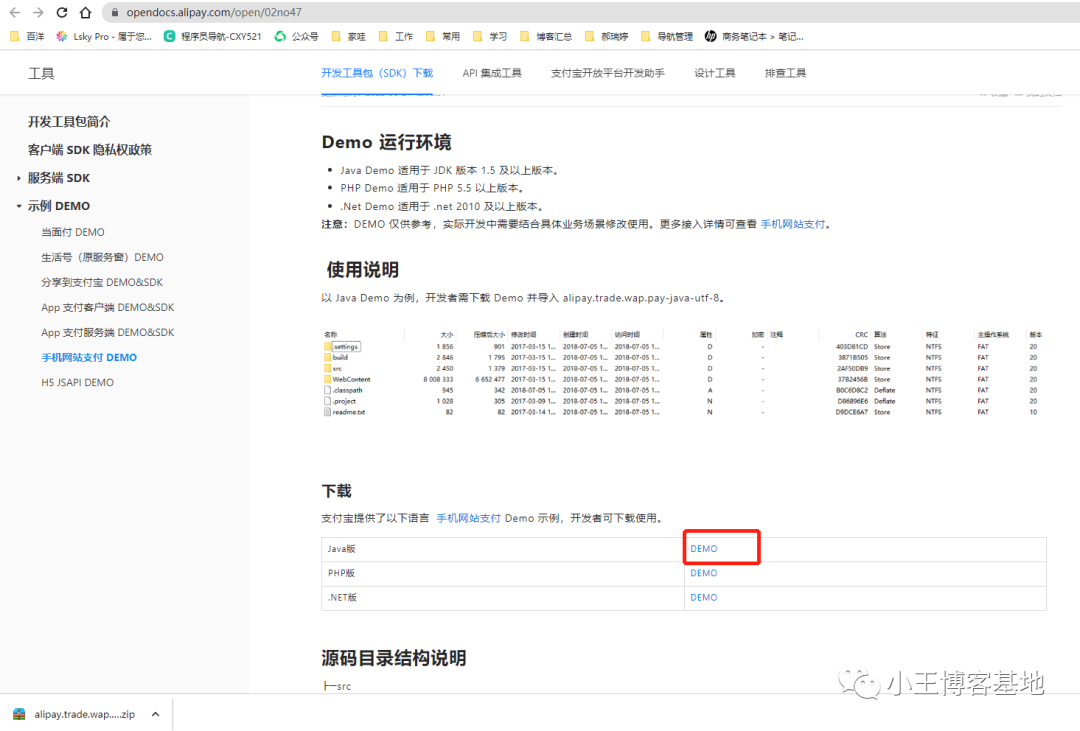Select 当面付 DEMO in the sidebar
This screenshot has width=1080, height=731.
pos(72,232)
